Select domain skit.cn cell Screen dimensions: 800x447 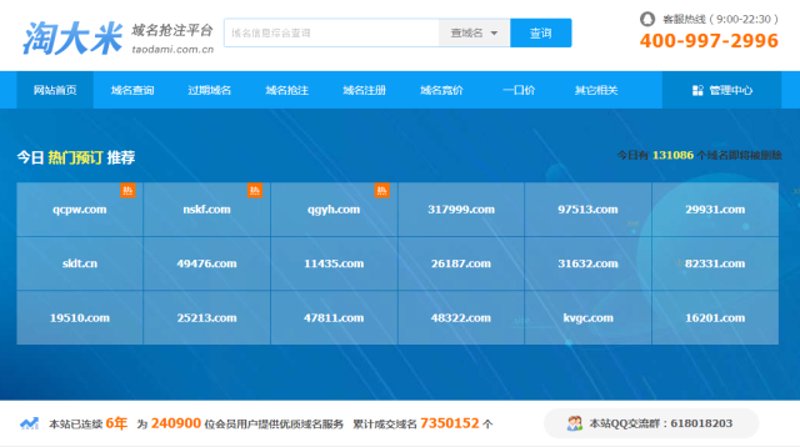click(80, 263)
